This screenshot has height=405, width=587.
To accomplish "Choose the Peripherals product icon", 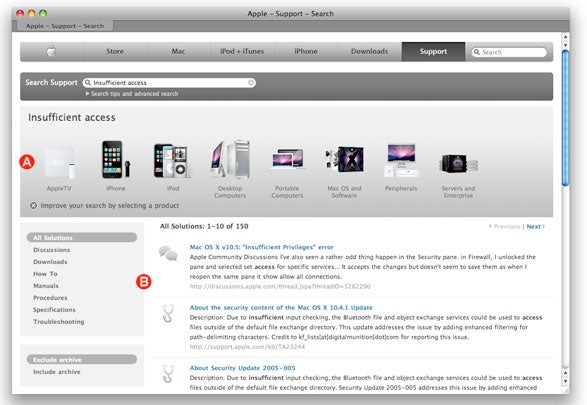I will pyautogui.click(x=401, y=160).
